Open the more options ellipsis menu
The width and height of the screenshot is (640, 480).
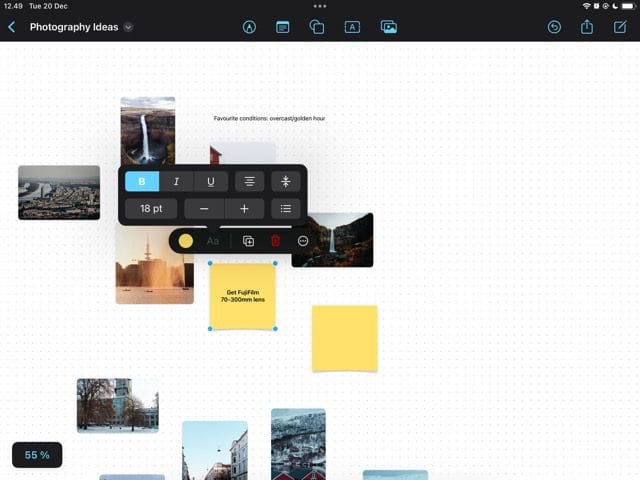point(303,241)
